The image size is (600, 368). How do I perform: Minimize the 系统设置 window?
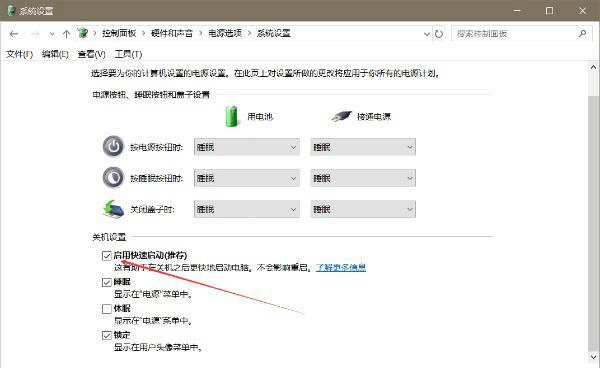[x=517, y=10]
